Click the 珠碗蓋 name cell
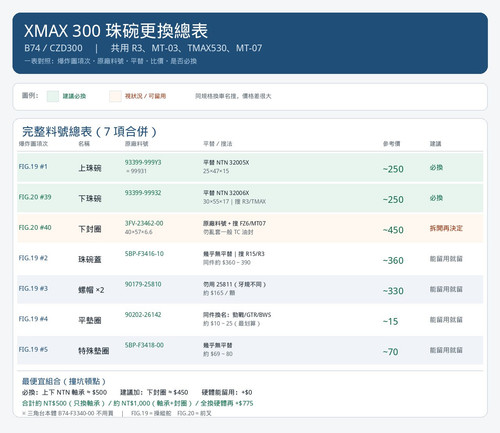This screenshot has width=500, height=433. 90,260
